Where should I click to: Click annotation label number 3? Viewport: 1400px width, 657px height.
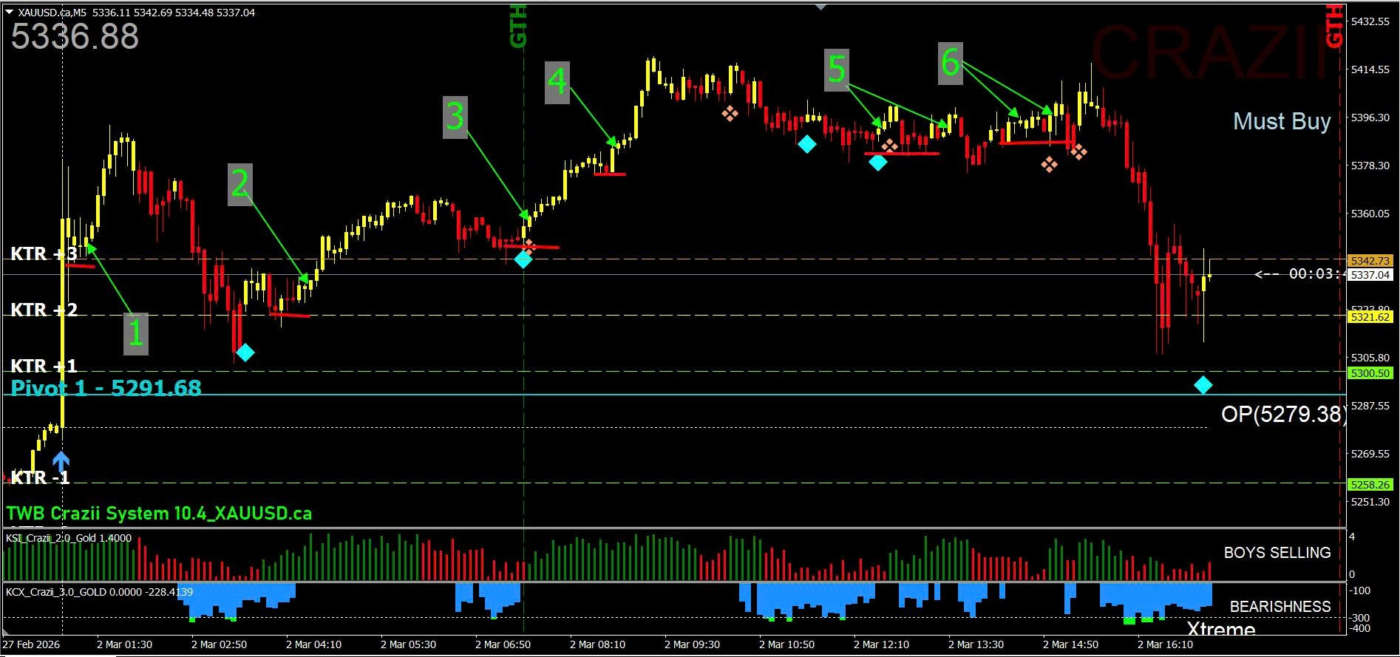click(455, 117)
